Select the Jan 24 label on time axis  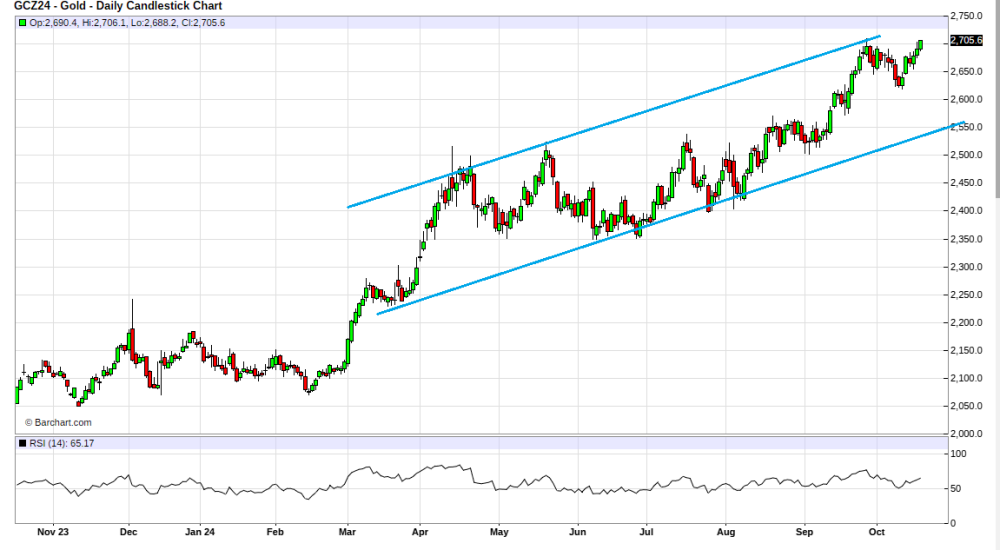coord(200,534)
